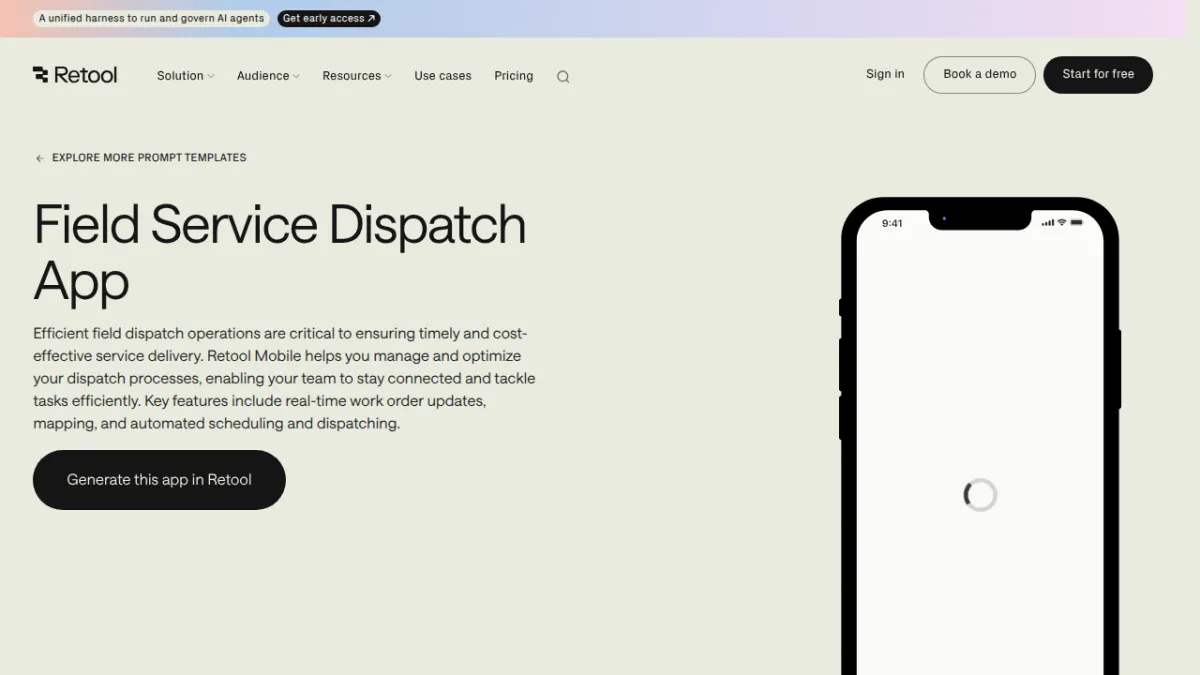Screen dimensions: 1200x675
Task: Click the Get early access banner button
Action: tap(329, 18)
